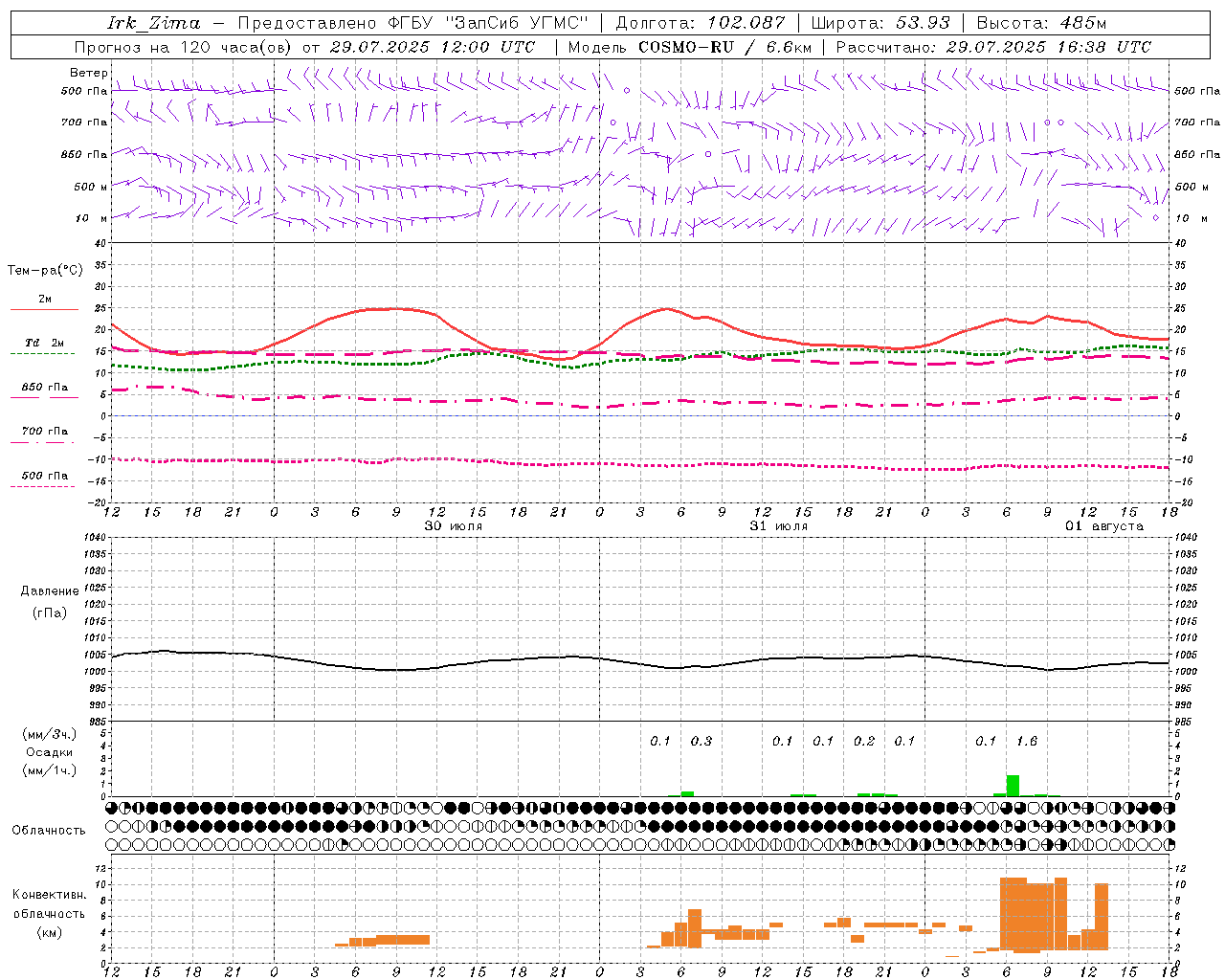Click the (мм/1ч.) precipitation unit label
The height and width of the screenshot is (980, 1225).
coord(49,770)
